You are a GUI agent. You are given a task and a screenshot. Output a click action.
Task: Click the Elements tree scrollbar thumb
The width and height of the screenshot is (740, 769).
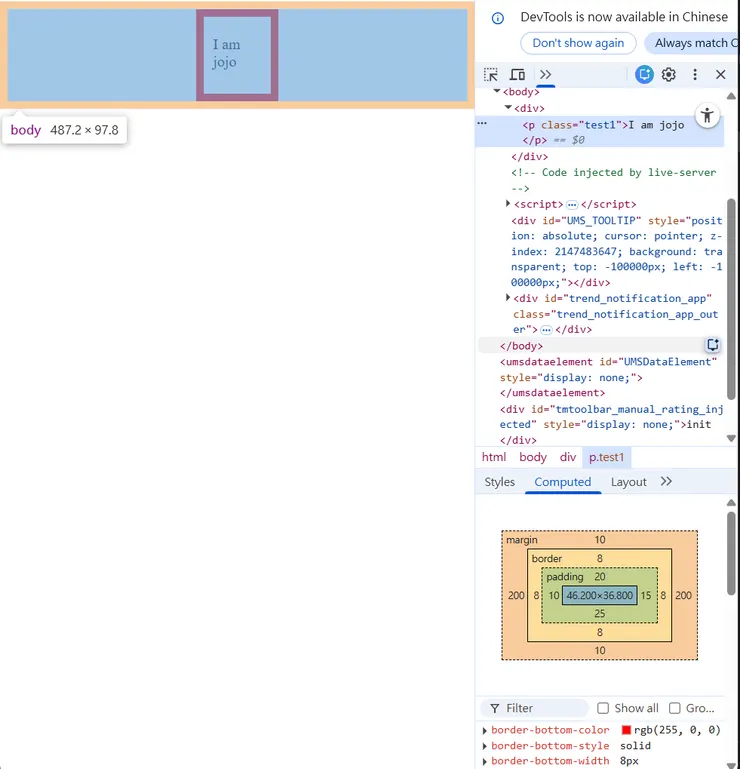click(731, 299)
